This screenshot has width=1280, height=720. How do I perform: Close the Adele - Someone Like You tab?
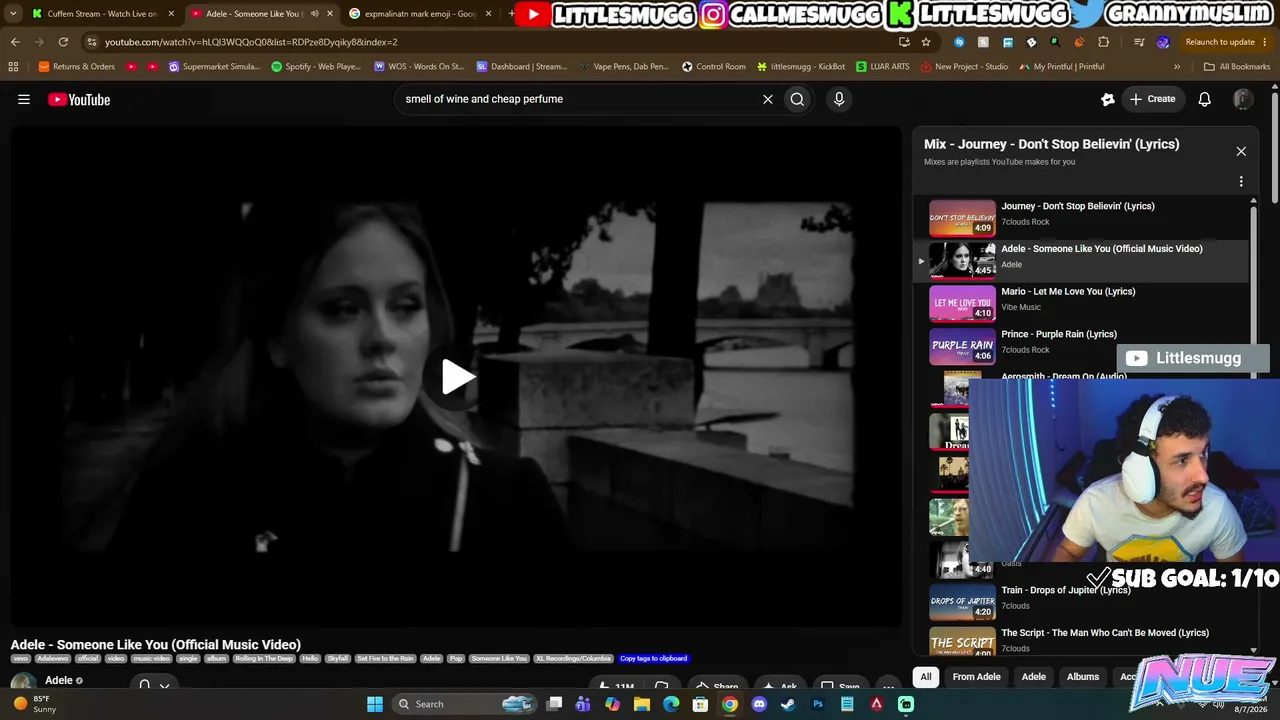click(x=330, y=14)
